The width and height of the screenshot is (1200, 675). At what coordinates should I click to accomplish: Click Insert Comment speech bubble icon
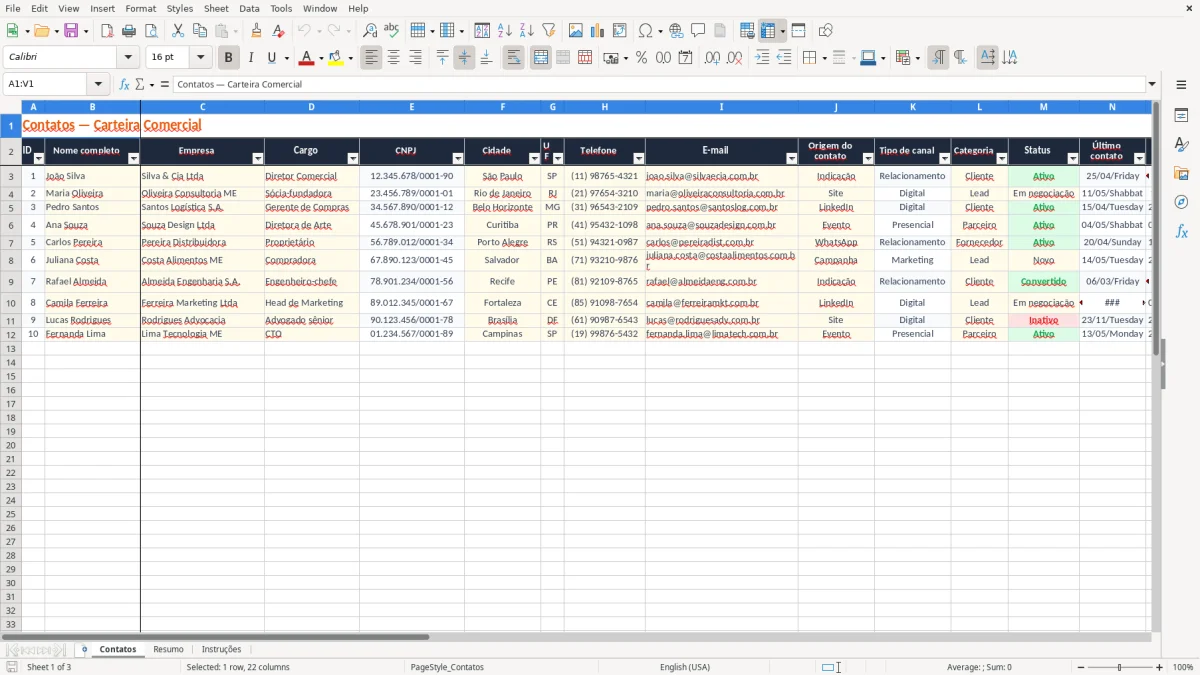(x=699, y=31)
